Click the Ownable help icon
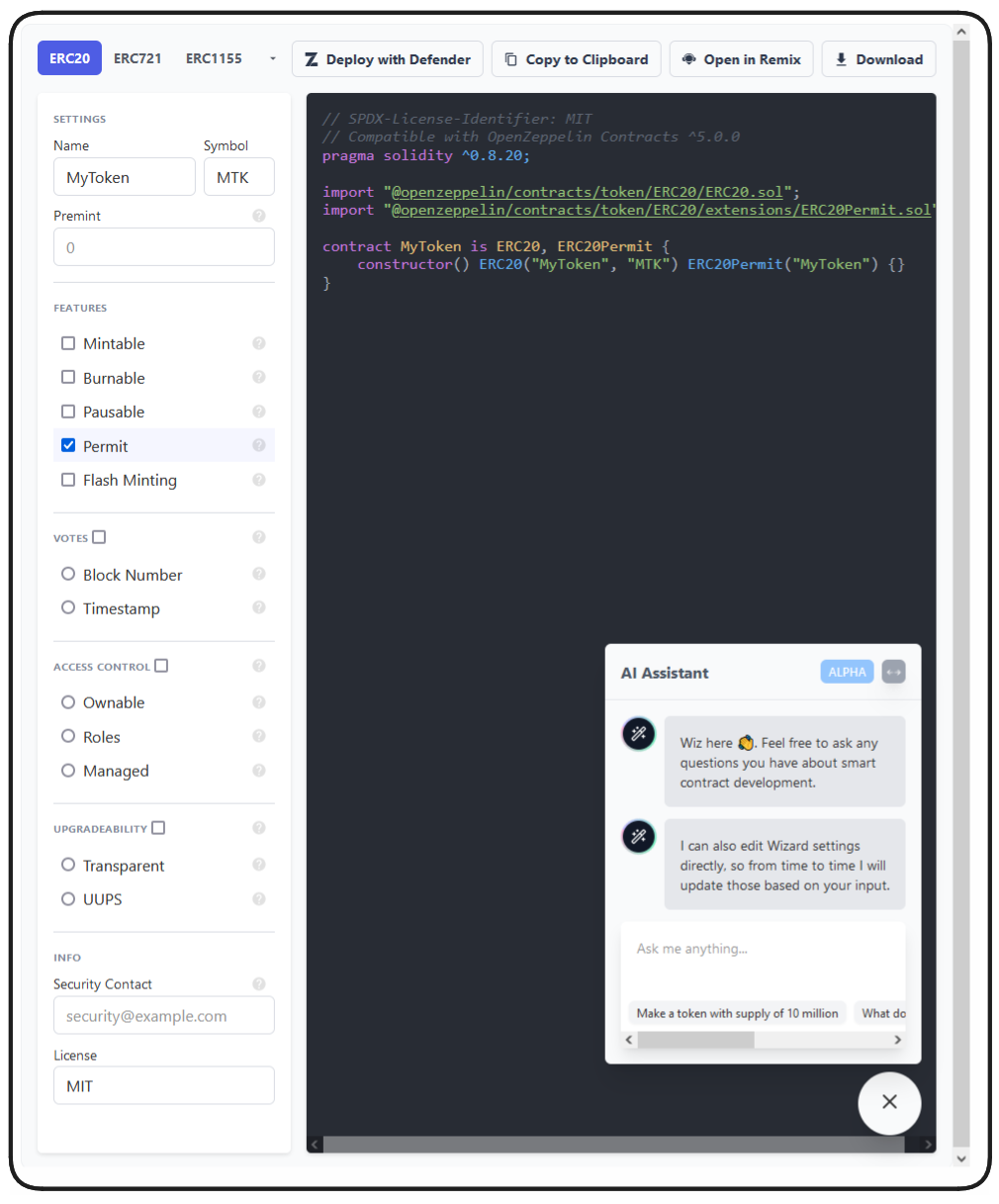The image size is (999, 1204). coord(259,702)
